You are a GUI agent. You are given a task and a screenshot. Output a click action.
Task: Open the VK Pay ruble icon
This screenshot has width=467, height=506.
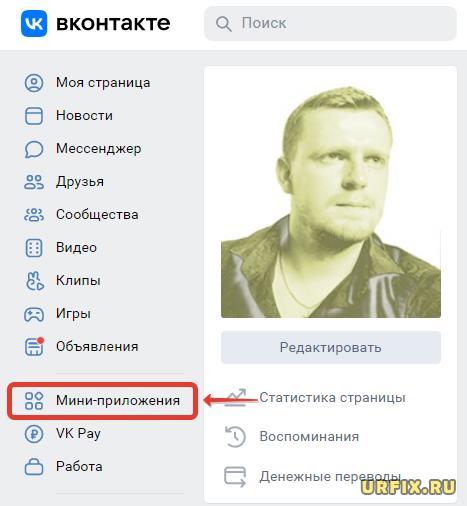[x=34, y=434]
